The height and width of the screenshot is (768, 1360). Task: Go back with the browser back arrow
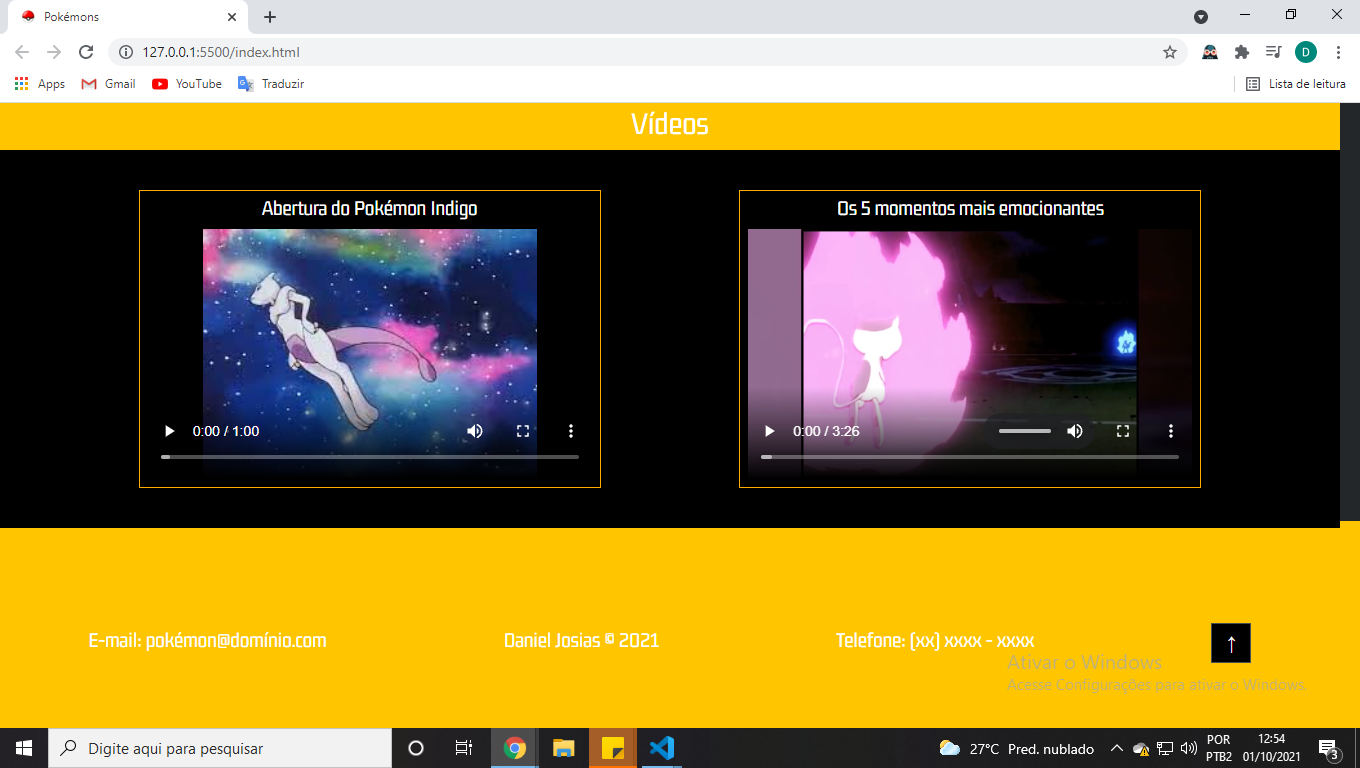point(22,52)
